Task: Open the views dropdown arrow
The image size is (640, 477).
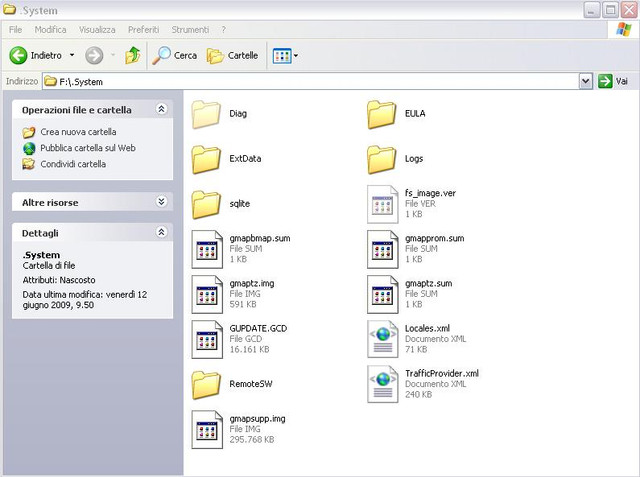Action: (x=296, y=55)
